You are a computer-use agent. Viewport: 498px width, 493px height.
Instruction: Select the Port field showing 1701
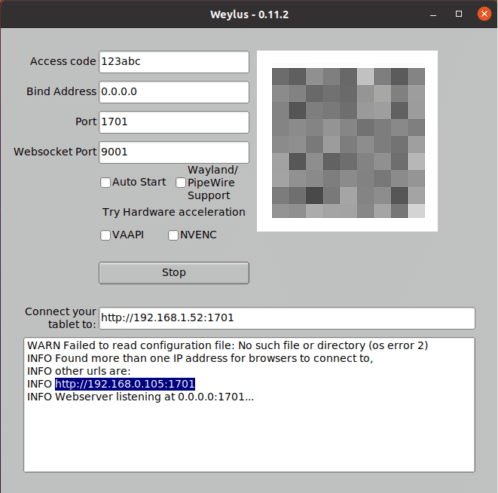pos(174,122)
